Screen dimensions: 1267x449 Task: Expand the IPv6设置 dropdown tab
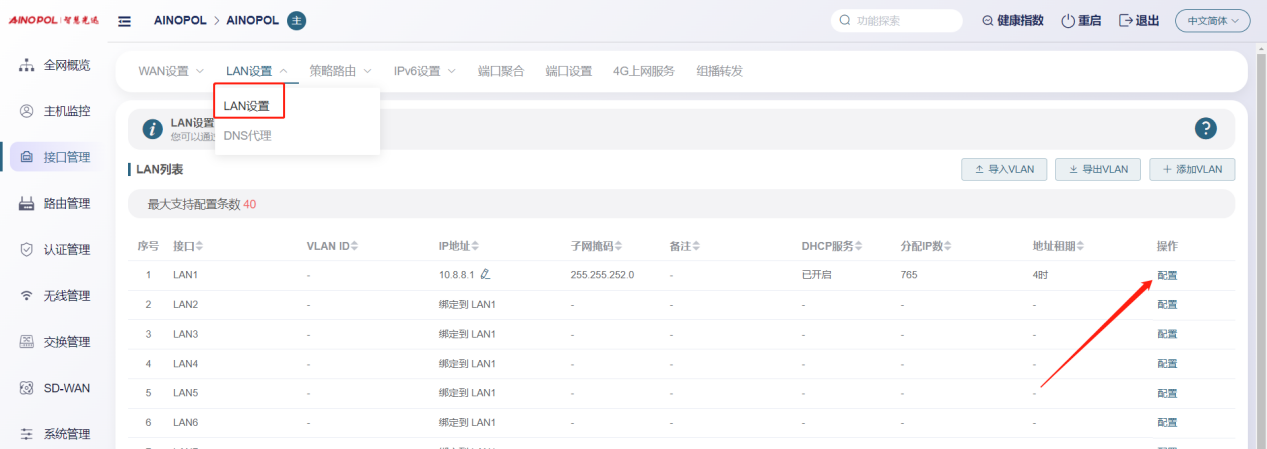point(424,71)
